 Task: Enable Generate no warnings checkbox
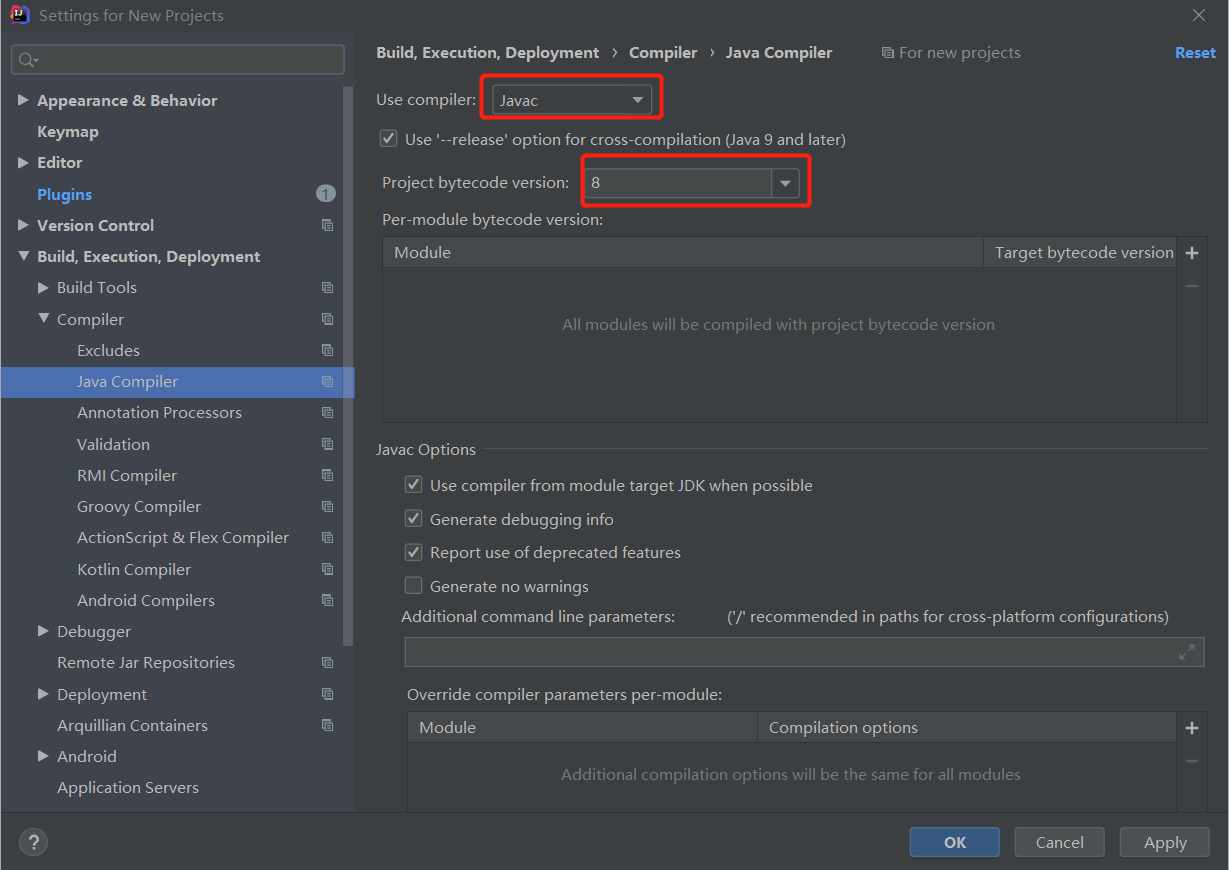(413, 586)
